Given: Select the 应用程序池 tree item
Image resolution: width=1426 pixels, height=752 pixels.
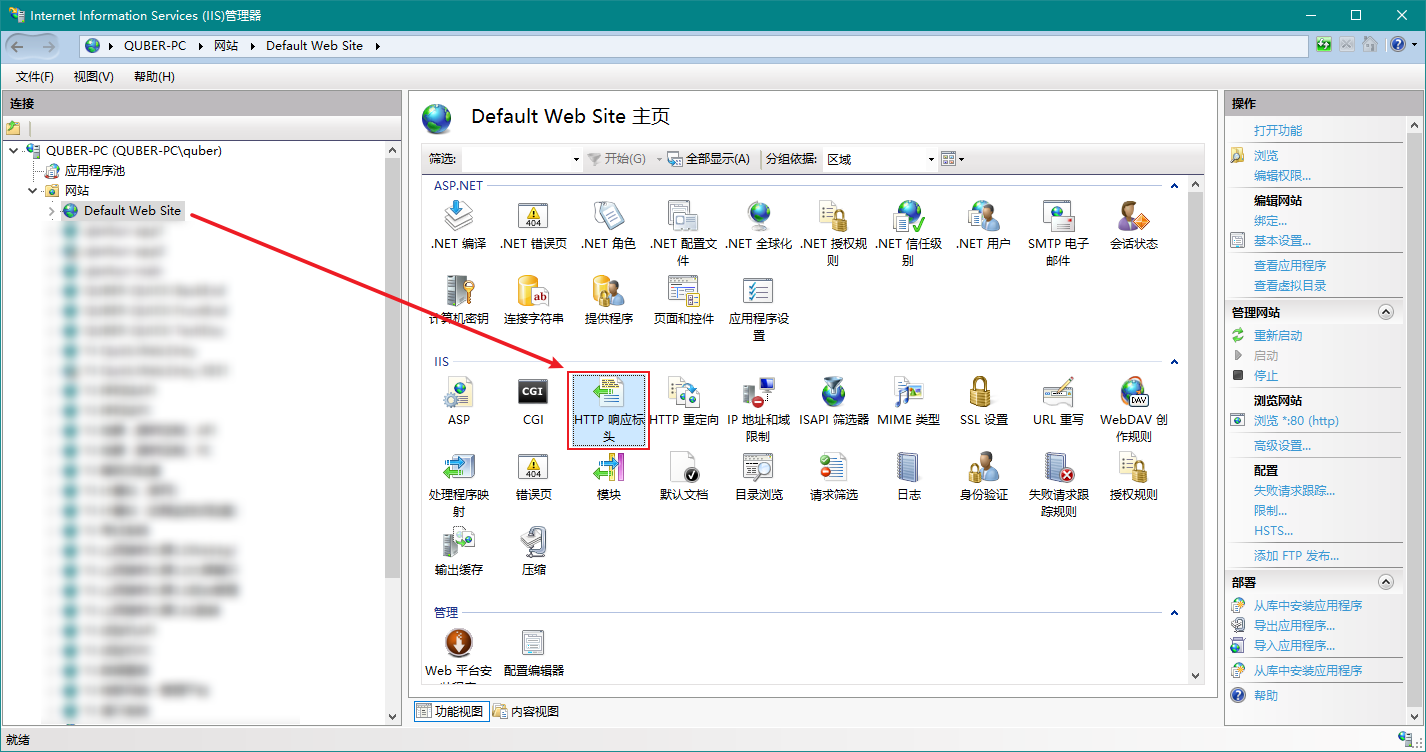Looking at the screenshot, I should pos(94,171).
